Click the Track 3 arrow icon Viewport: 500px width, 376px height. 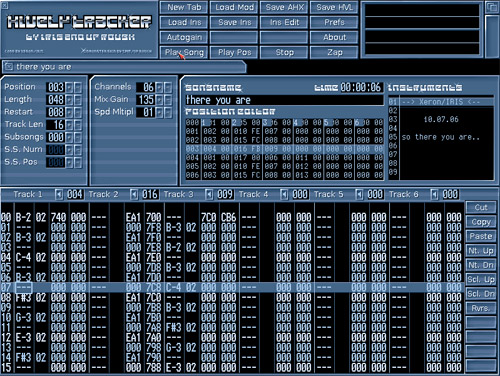(x=209, y=194)
